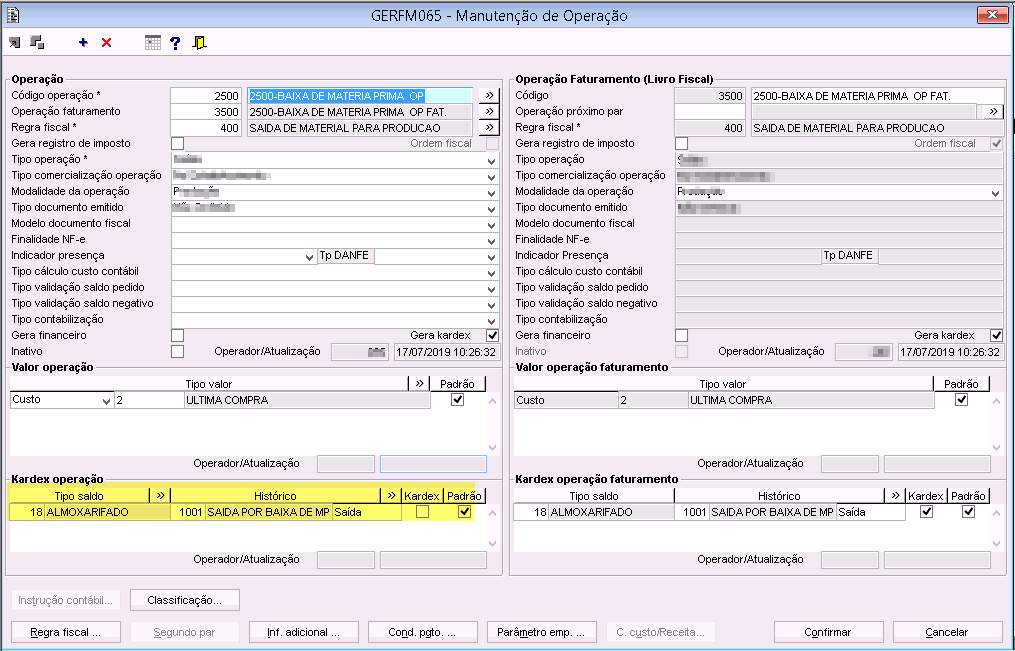This screenshot has height=651, width=1015.
Task: Open the Parâmetro emp. ... button
Action: [542, 632]
